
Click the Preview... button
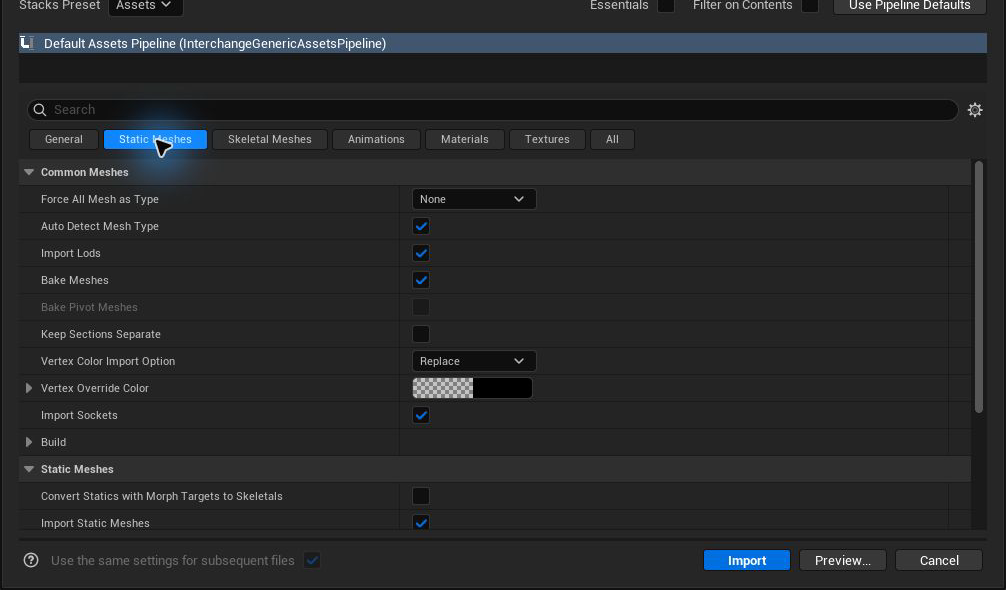[x=842, y=560]
